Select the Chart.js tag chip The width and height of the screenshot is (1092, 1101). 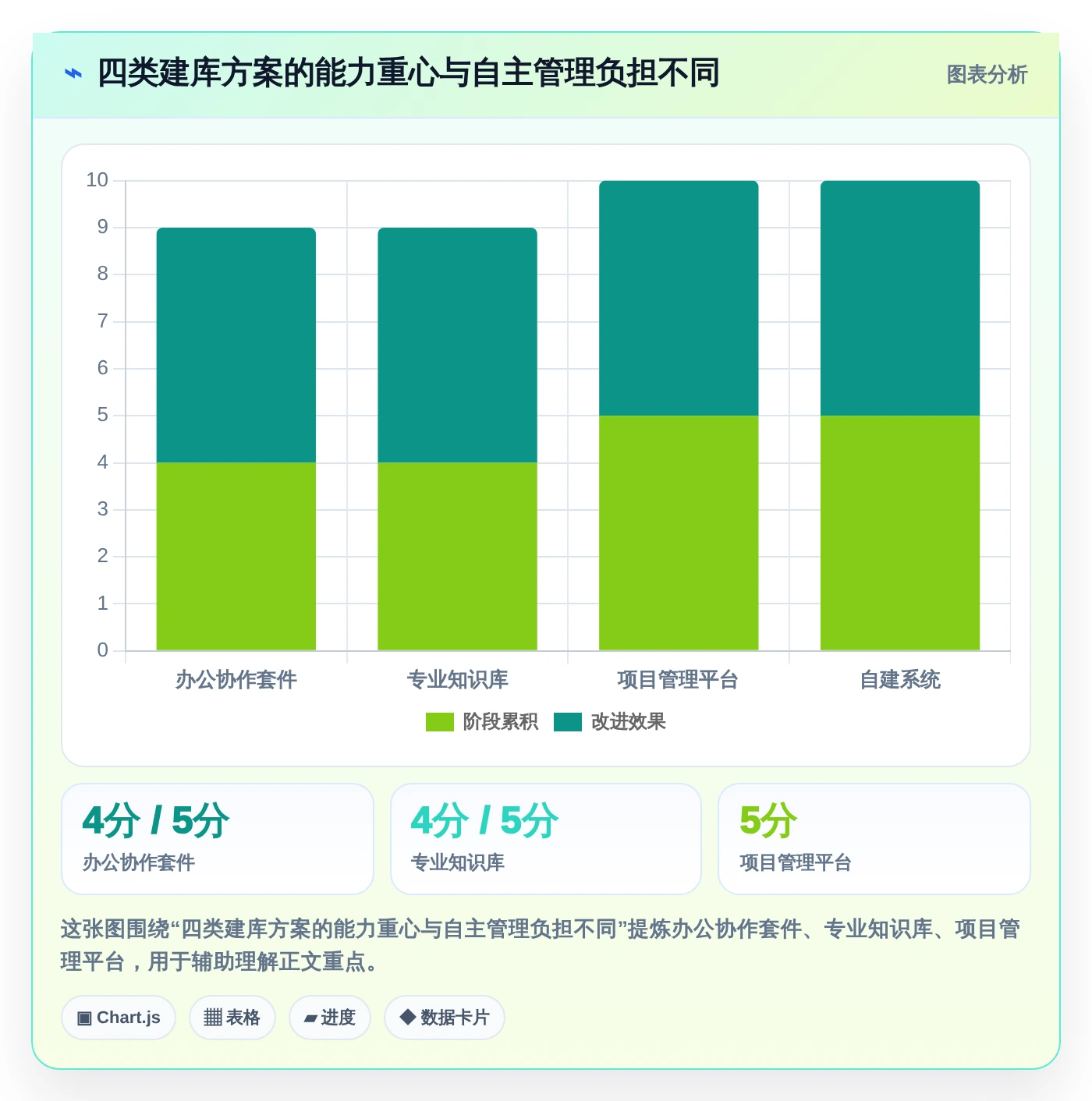(x=119, y=1018)
